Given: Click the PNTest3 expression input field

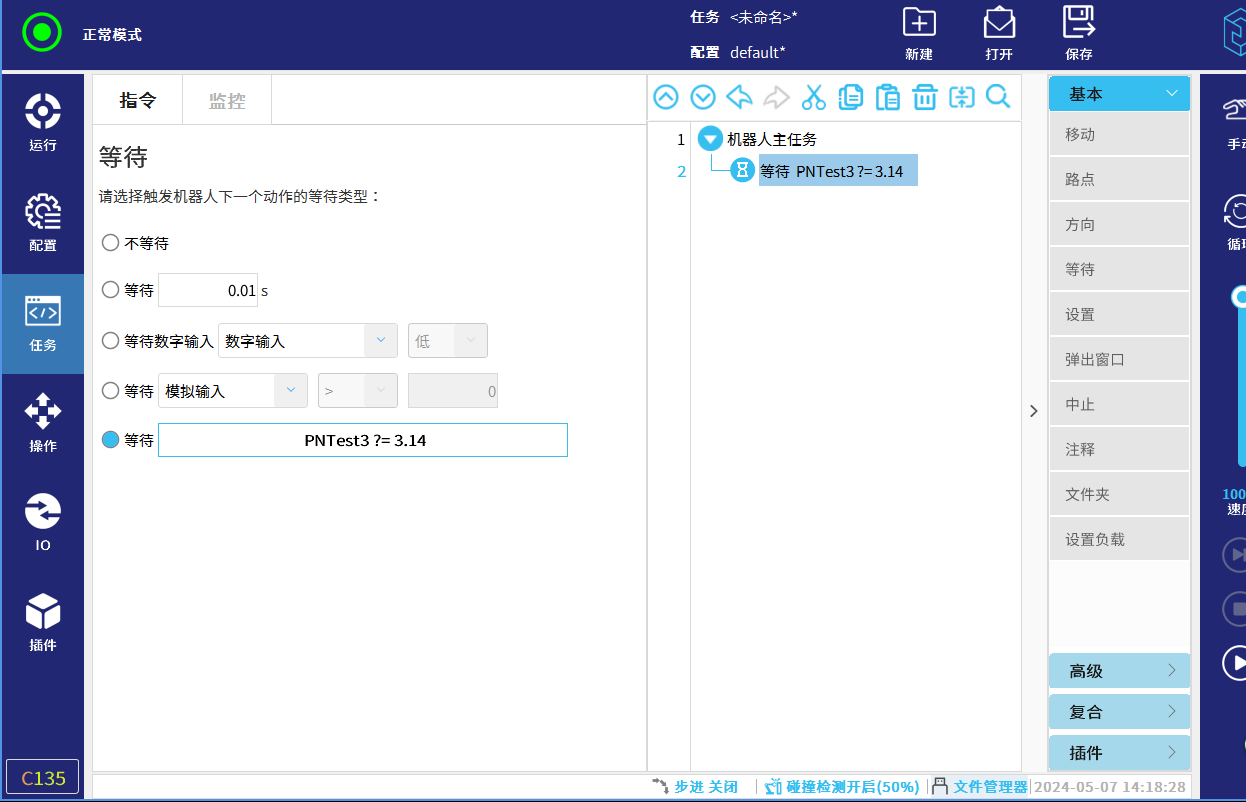Looking at the screenshot, I should pos(363,440).
